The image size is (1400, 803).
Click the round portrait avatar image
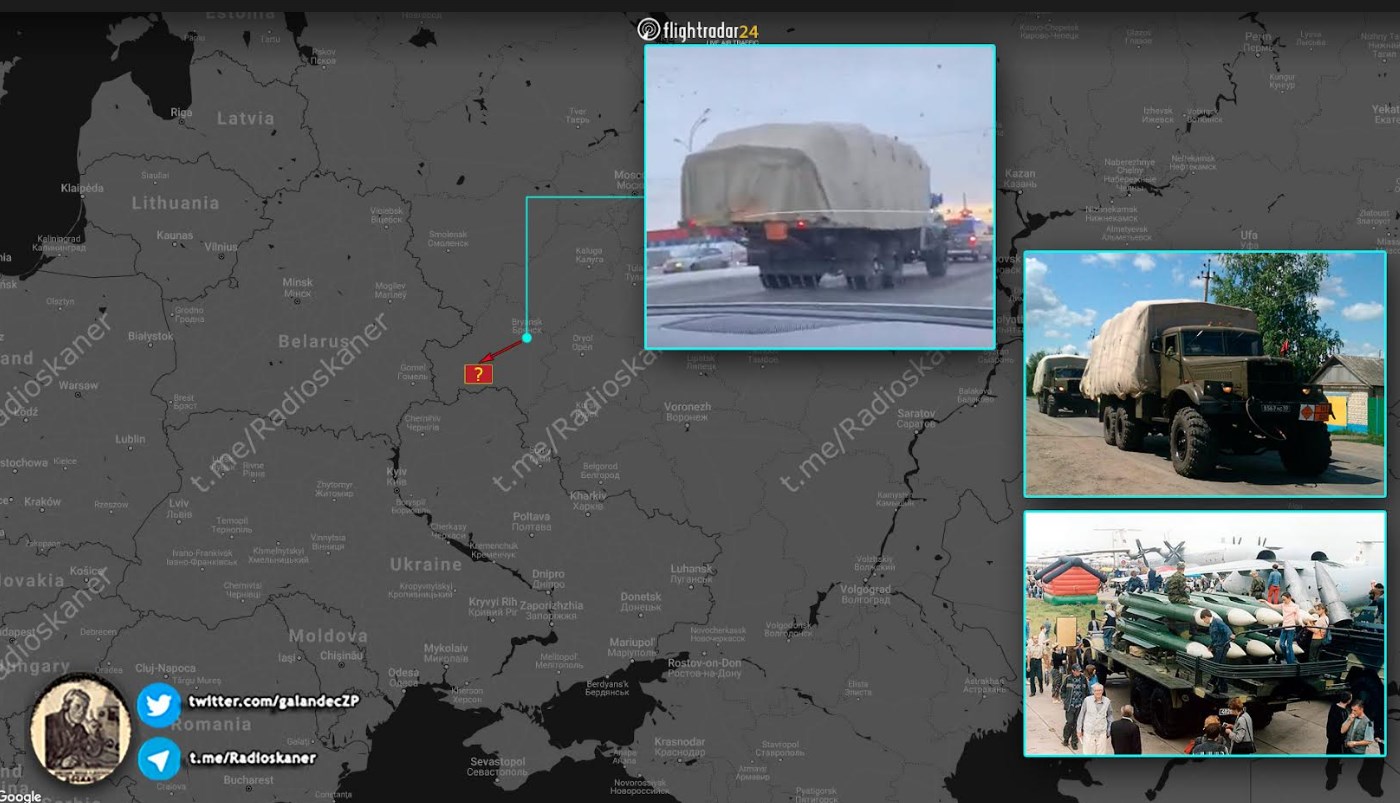click(x=80, y=729)
